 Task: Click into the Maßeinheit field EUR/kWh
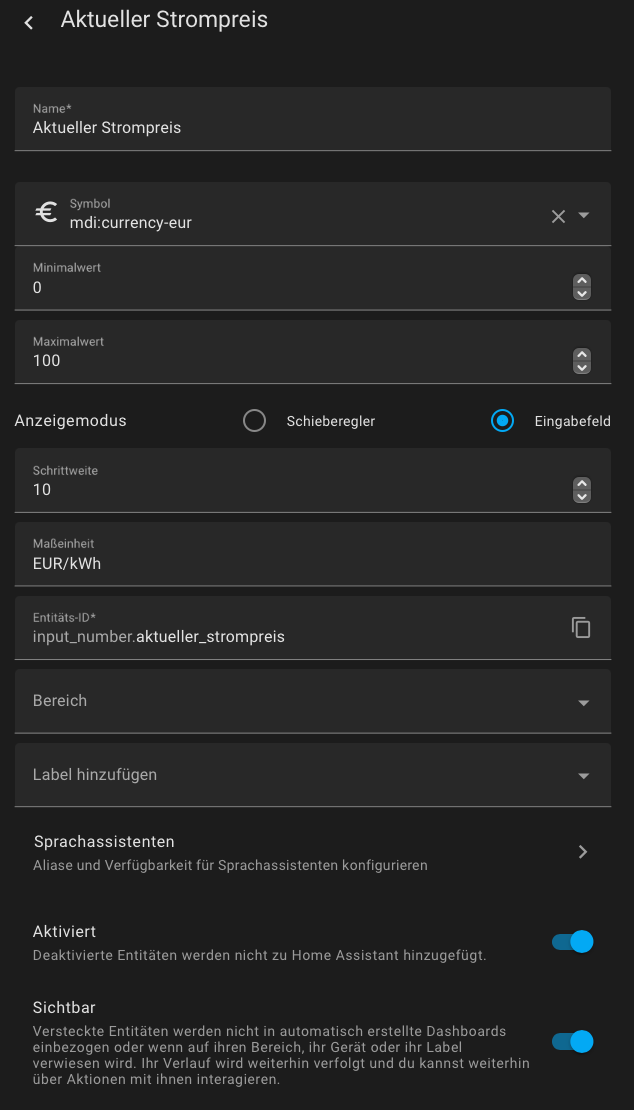(x=313, y=554)
